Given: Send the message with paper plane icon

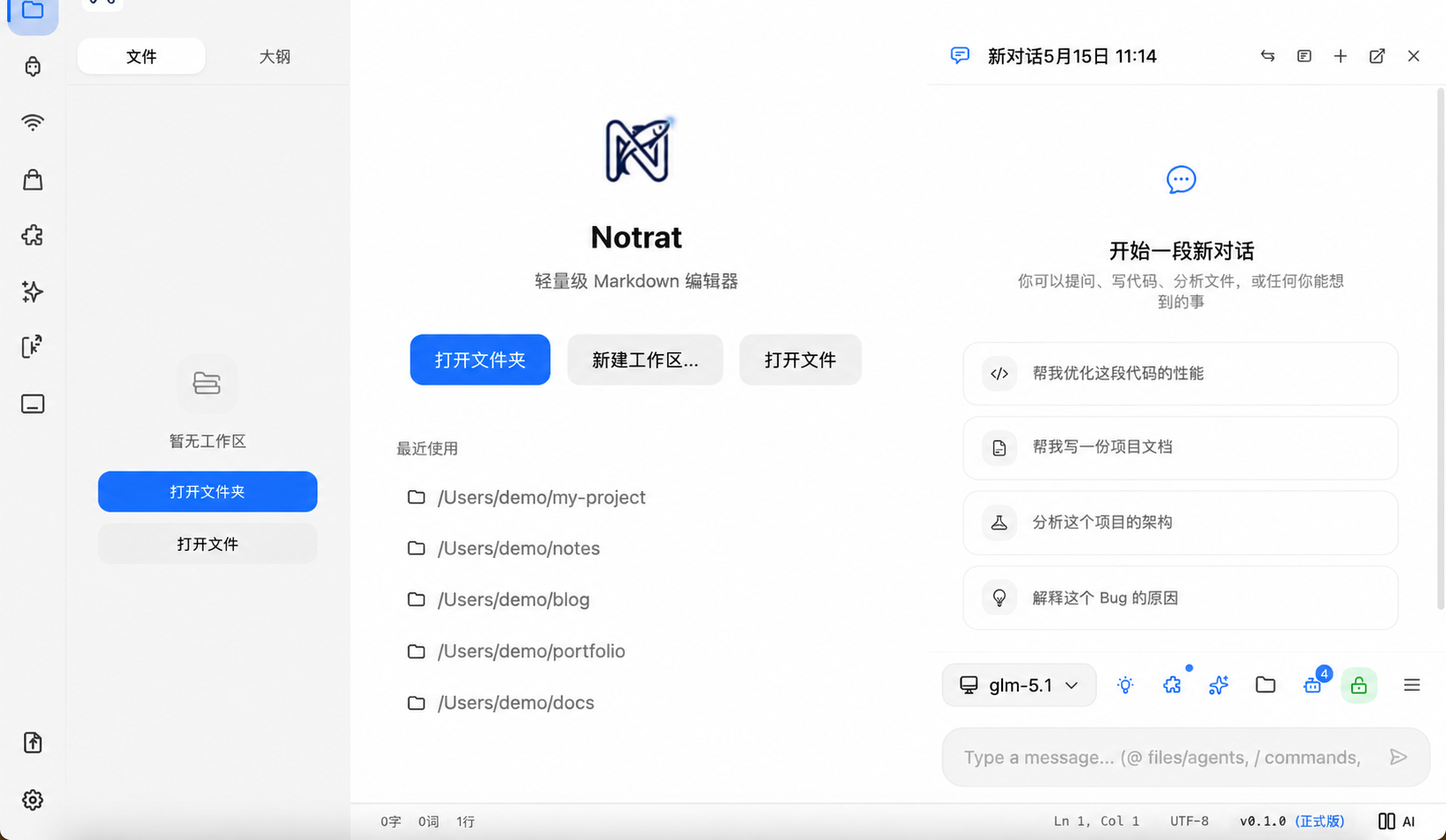Looking at the screenshot, I should click(x=1399, y=757).
